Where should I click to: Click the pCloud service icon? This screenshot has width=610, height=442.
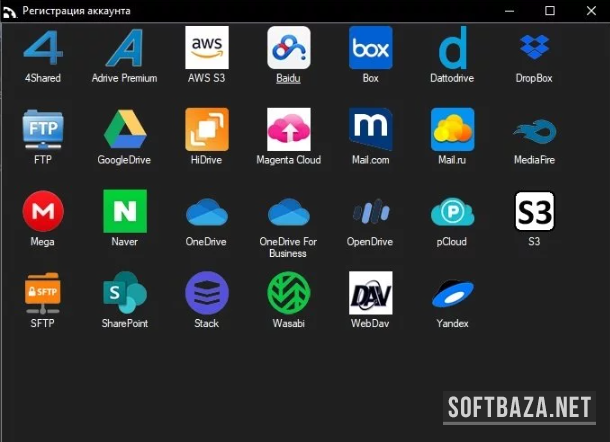tap(452, 211)
